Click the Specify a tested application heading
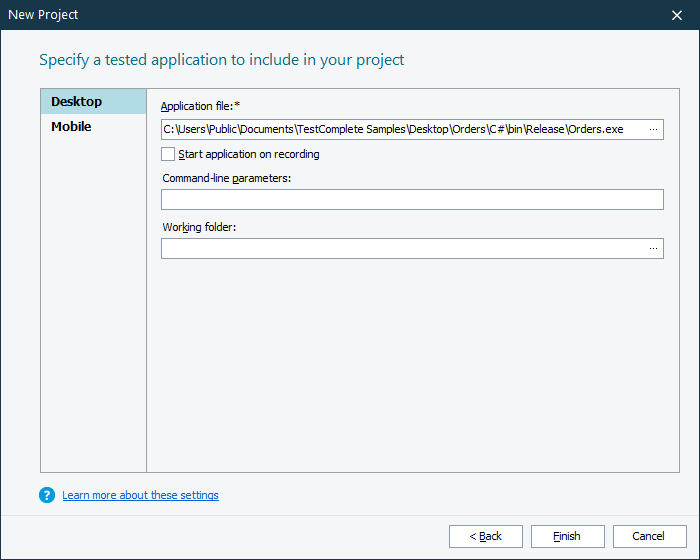This screenshot has height=560, width=700. tap(221, 60)
